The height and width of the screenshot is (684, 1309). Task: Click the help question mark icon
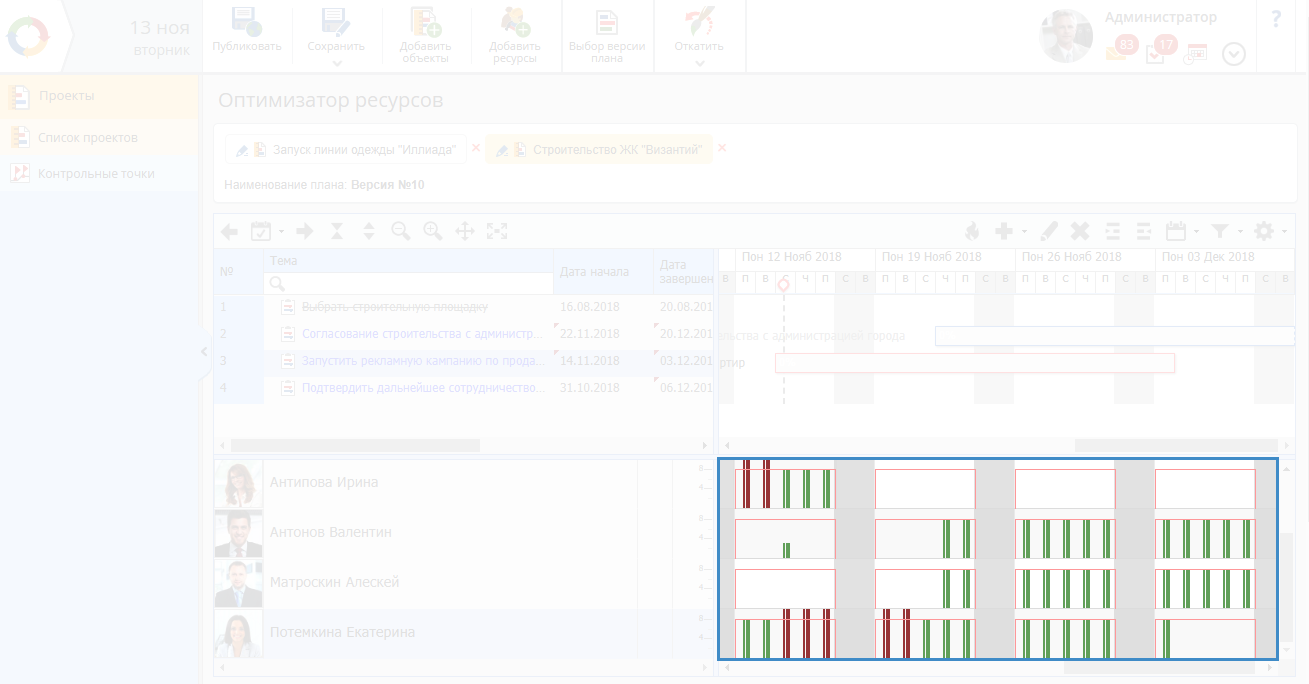point(1276,19)
